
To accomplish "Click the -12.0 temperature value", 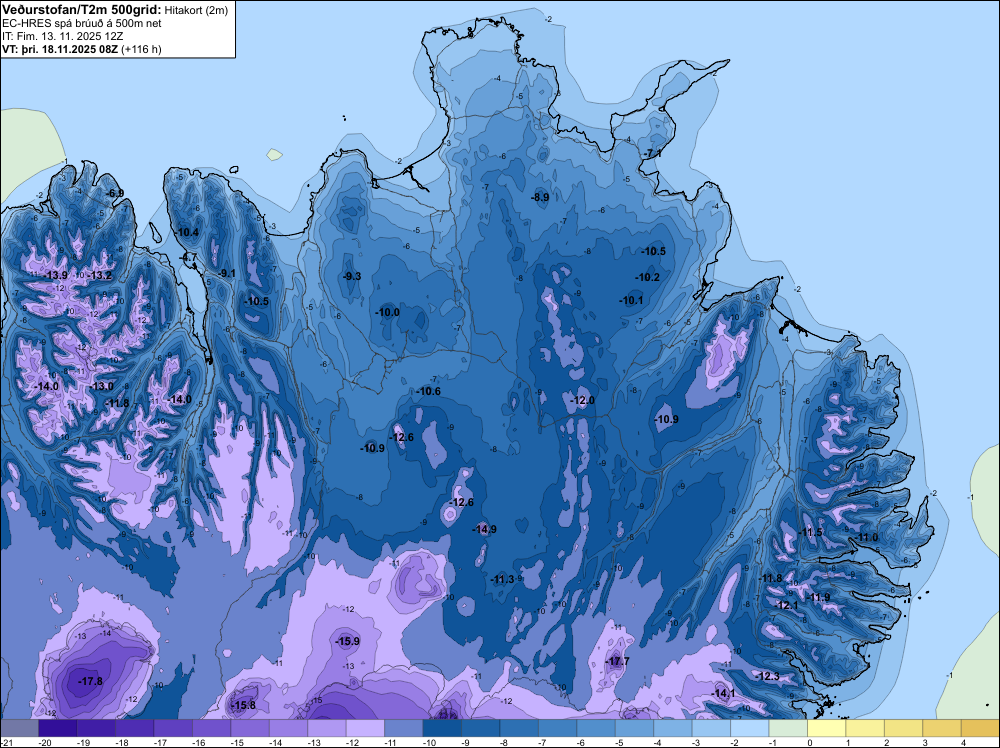I will pos(583,400).
